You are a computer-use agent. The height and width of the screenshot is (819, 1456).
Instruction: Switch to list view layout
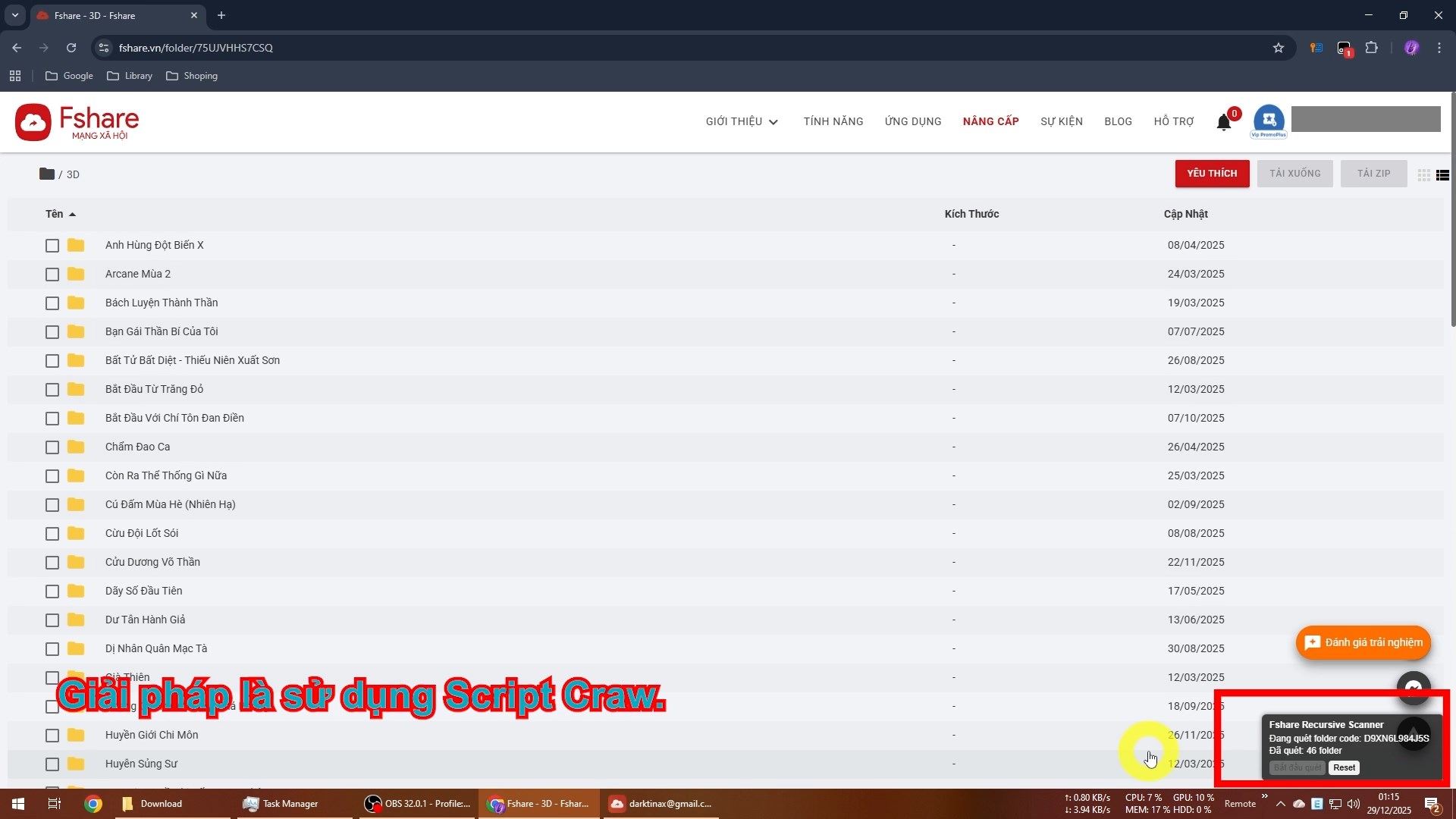(x=1442, y=175)
